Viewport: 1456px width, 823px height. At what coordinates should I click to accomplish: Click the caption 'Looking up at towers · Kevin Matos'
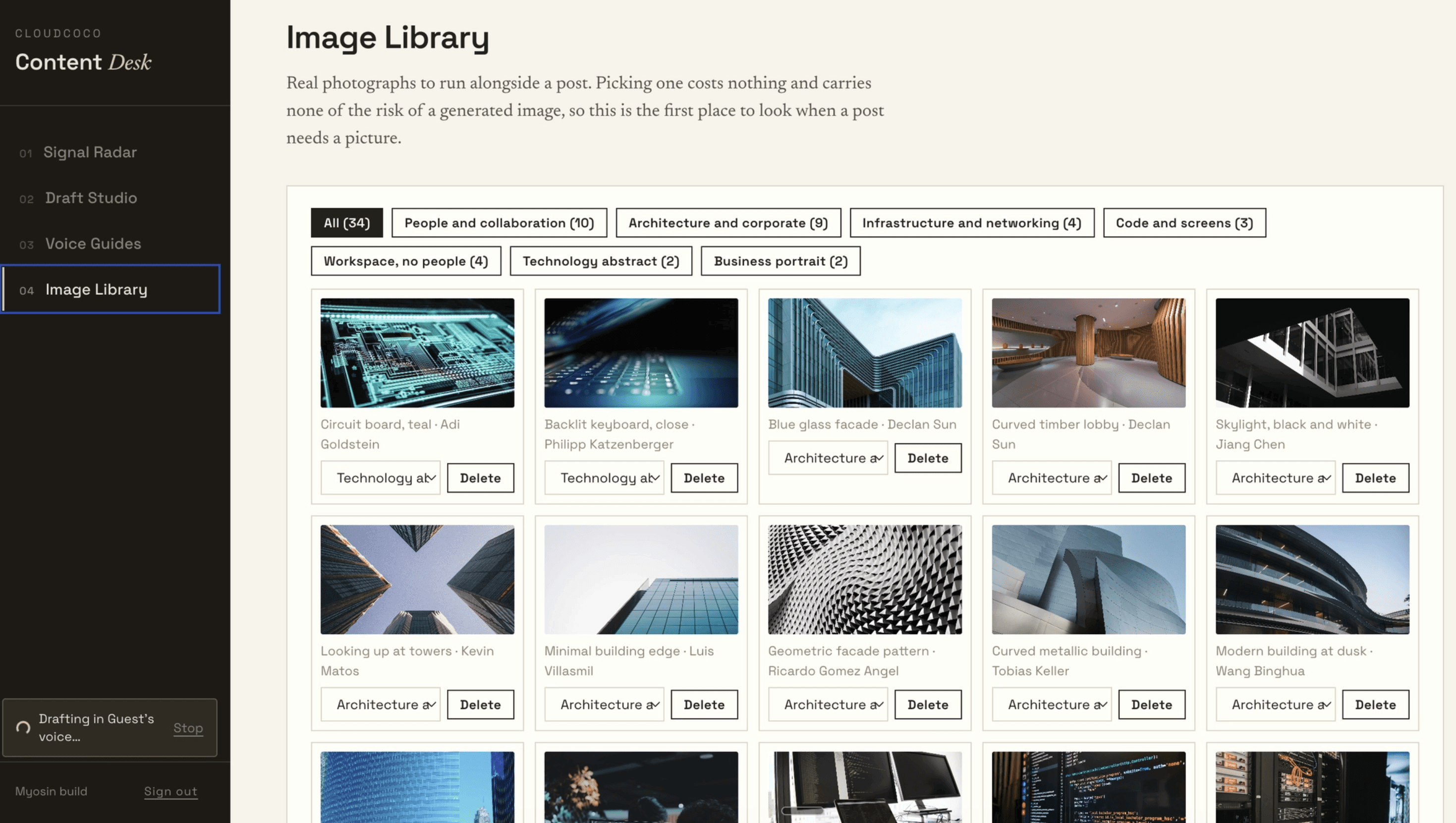[407, 661]
